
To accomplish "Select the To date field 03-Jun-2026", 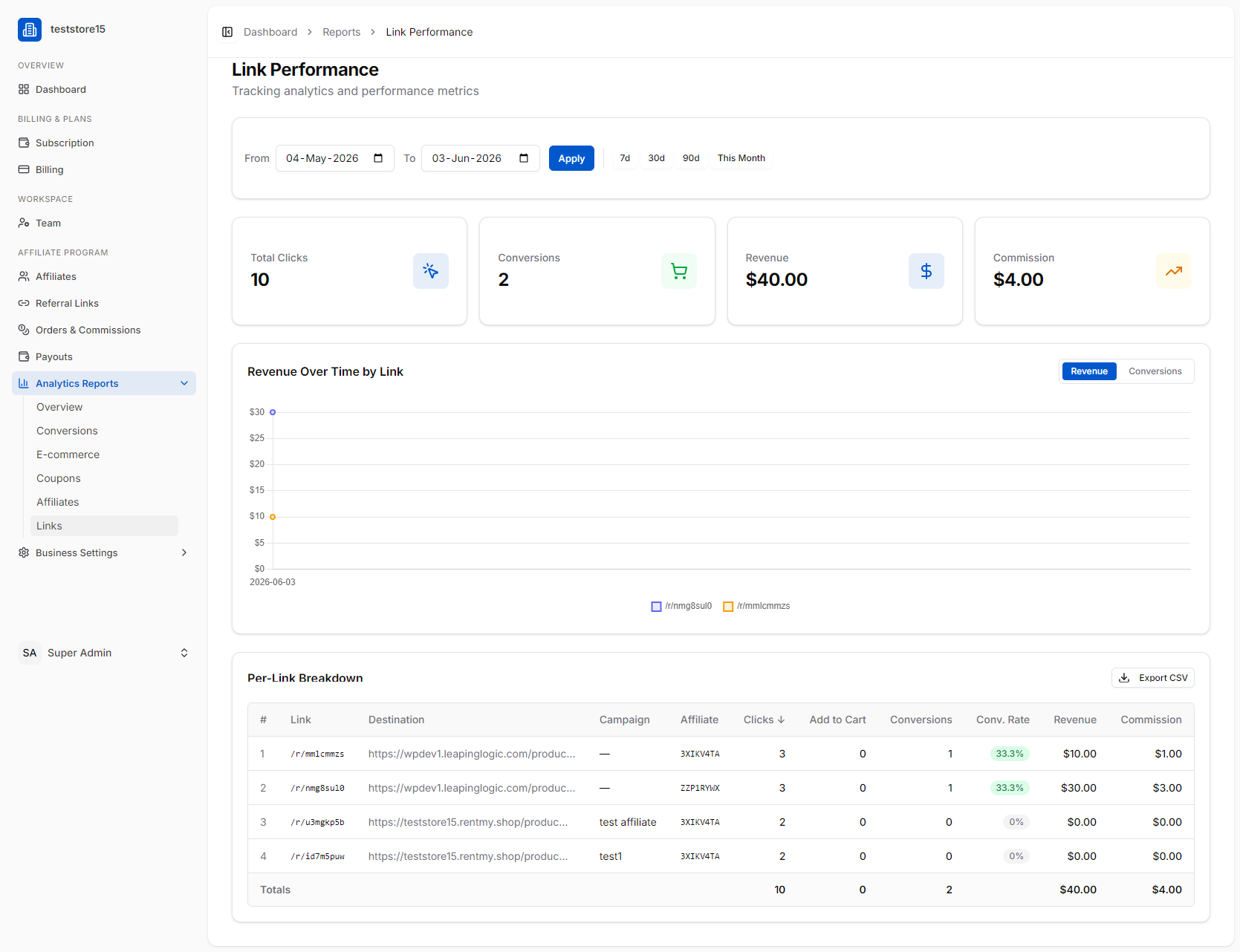I will (480, 158).
